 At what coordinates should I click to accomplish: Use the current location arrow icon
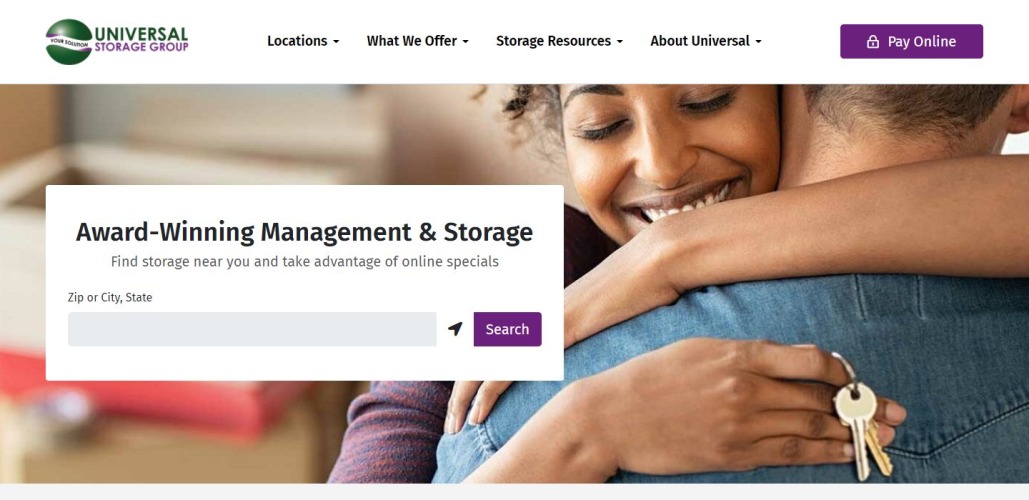pyautogui.click(x=455, y=329)
